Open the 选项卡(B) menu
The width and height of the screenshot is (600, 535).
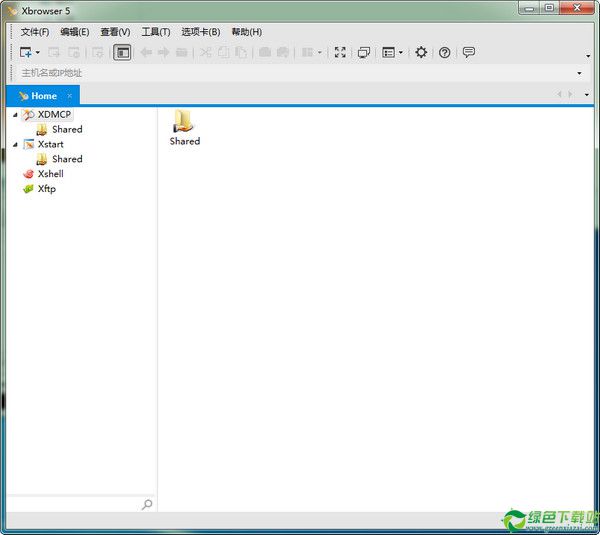click(x=201, y=32)
